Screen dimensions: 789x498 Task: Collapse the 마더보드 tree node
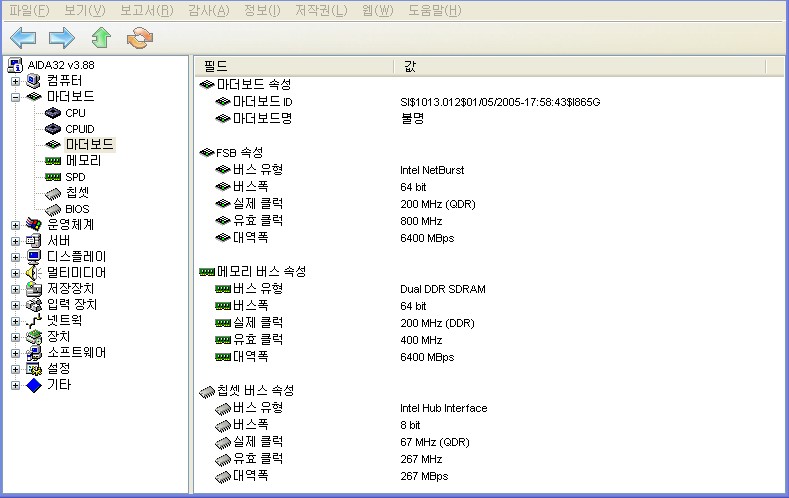pos(16,97)
